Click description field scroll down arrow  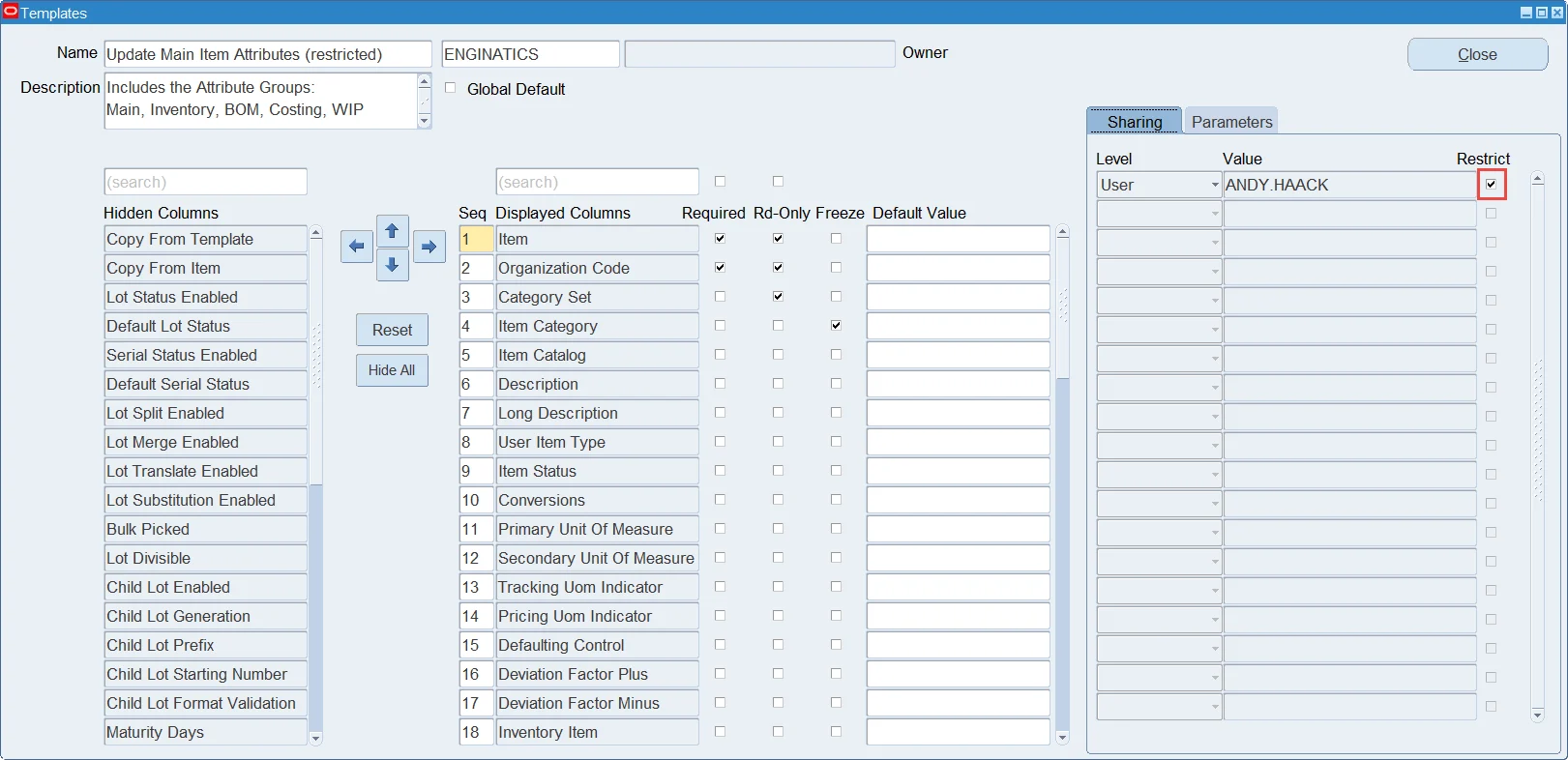(425, 121)
